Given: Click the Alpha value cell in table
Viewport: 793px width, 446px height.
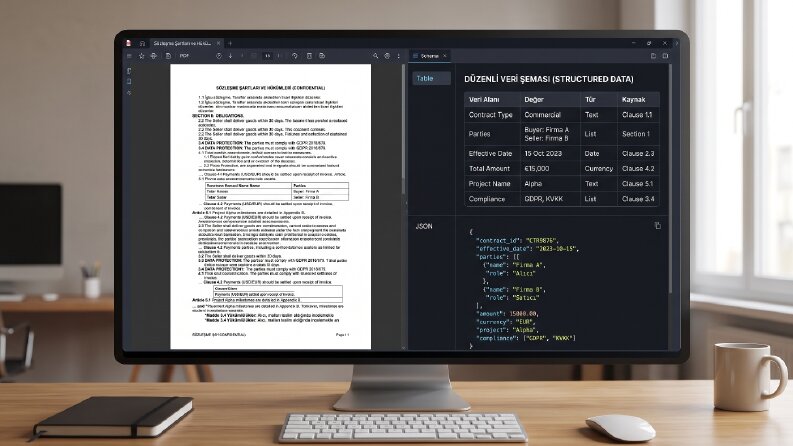Looking at the screenshot, I should (x=550, y=184).
